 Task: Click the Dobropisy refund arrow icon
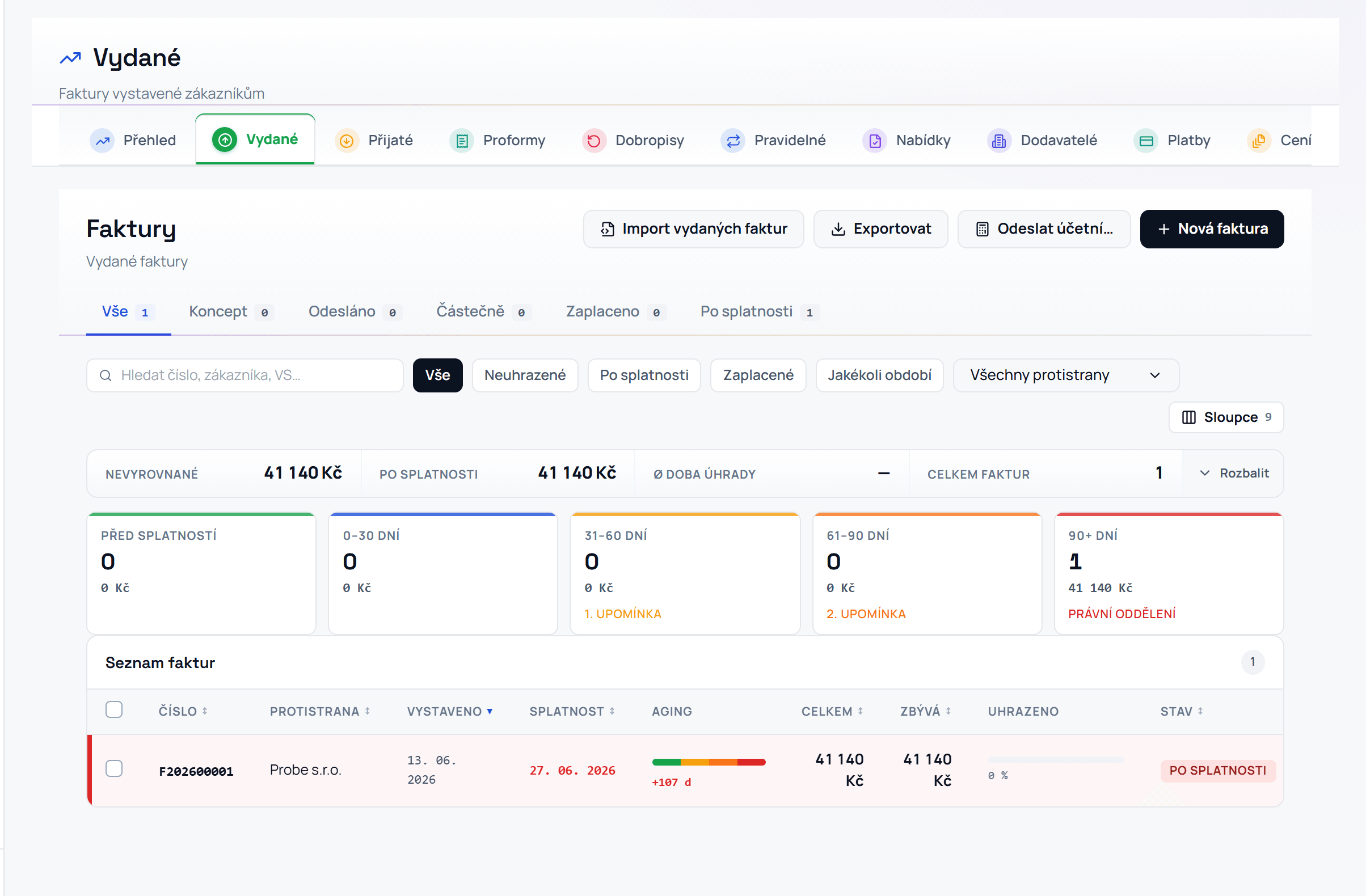tap(594, 141)
